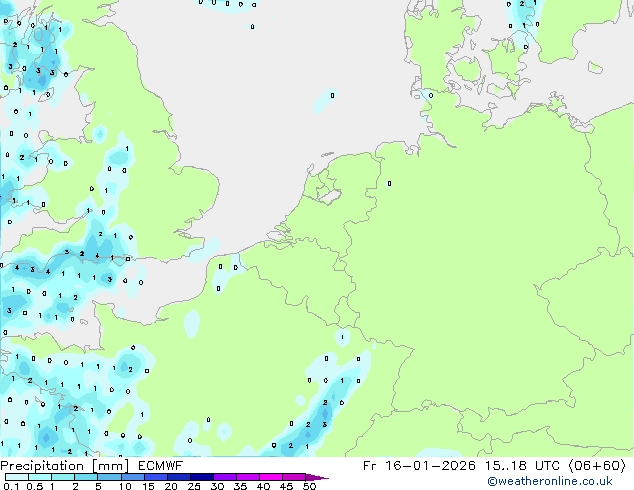Click the "[mm]" unit label
Screen dimensions: 634x490
111,466
